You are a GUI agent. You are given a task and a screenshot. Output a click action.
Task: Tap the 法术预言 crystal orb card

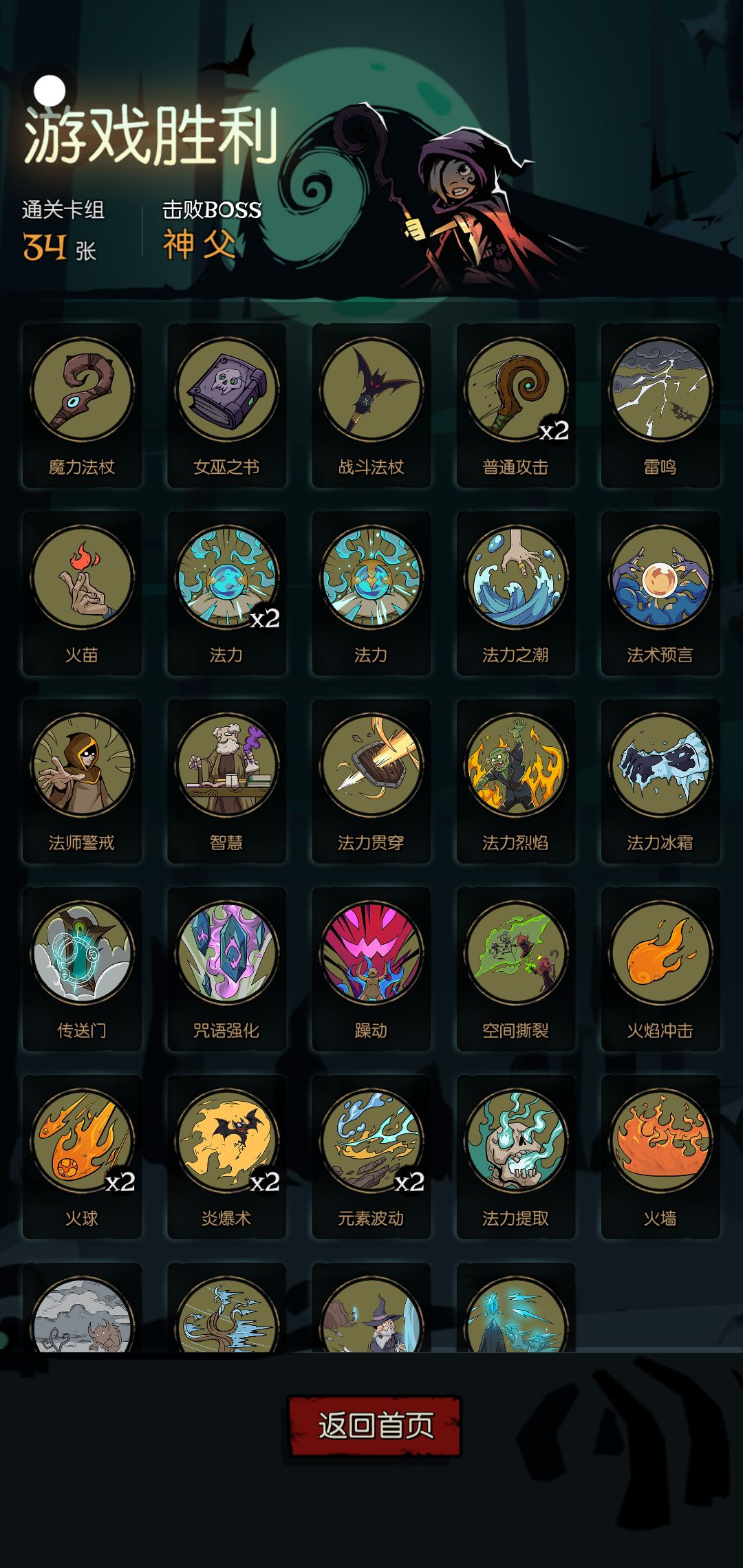pyautogui.click(x=660, y=594)
